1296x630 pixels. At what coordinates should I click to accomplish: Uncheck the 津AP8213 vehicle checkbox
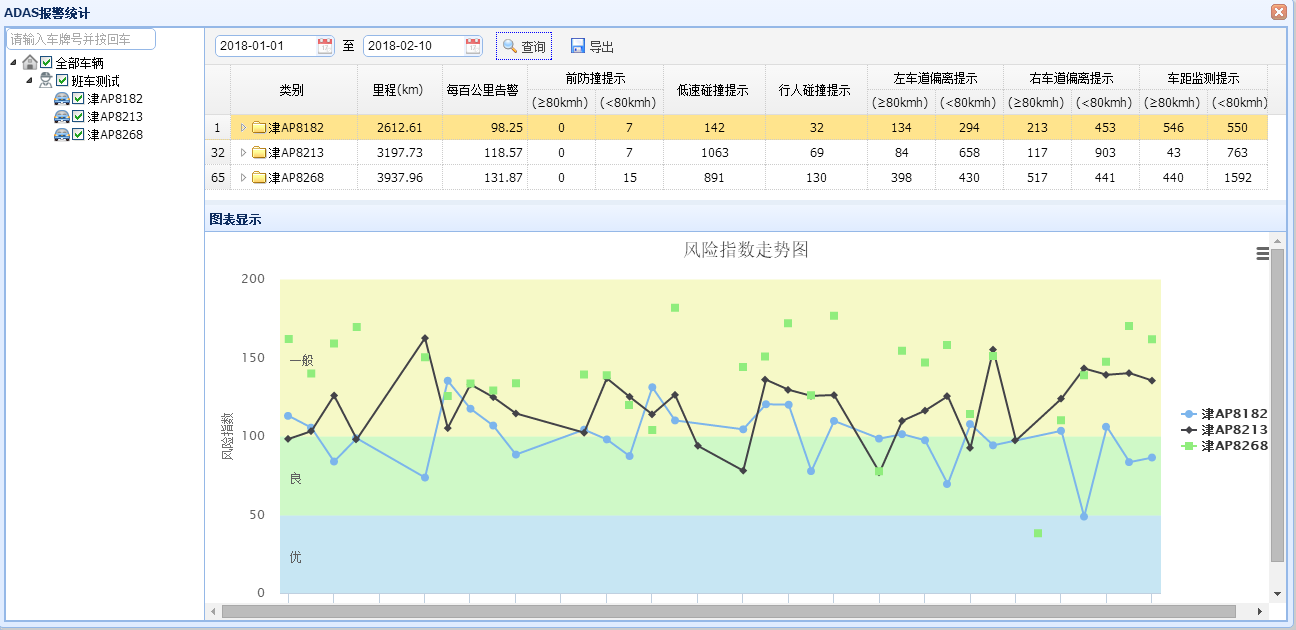(78, 117)
